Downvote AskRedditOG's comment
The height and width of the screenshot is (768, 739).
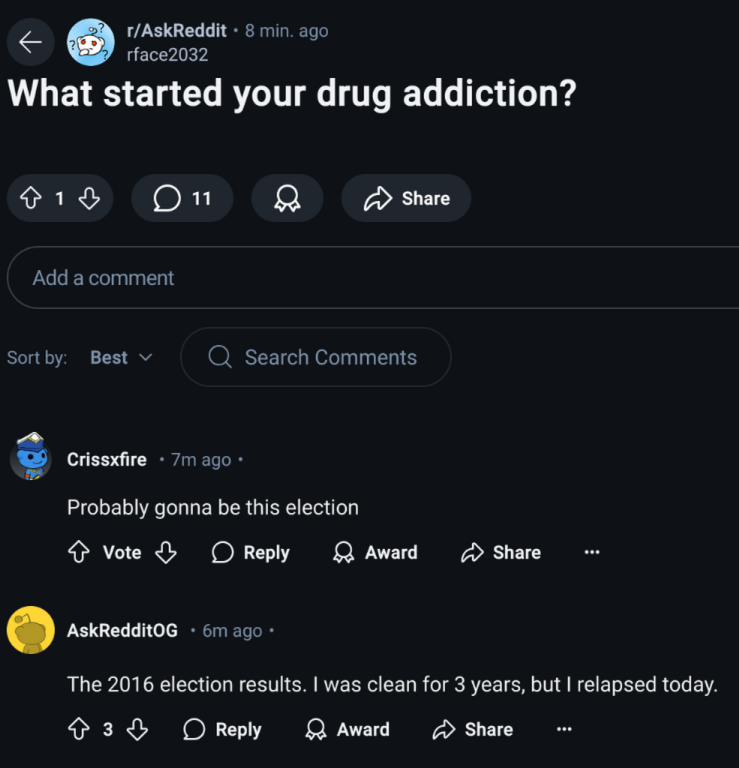pyautogui.click(x=137, y=730)
